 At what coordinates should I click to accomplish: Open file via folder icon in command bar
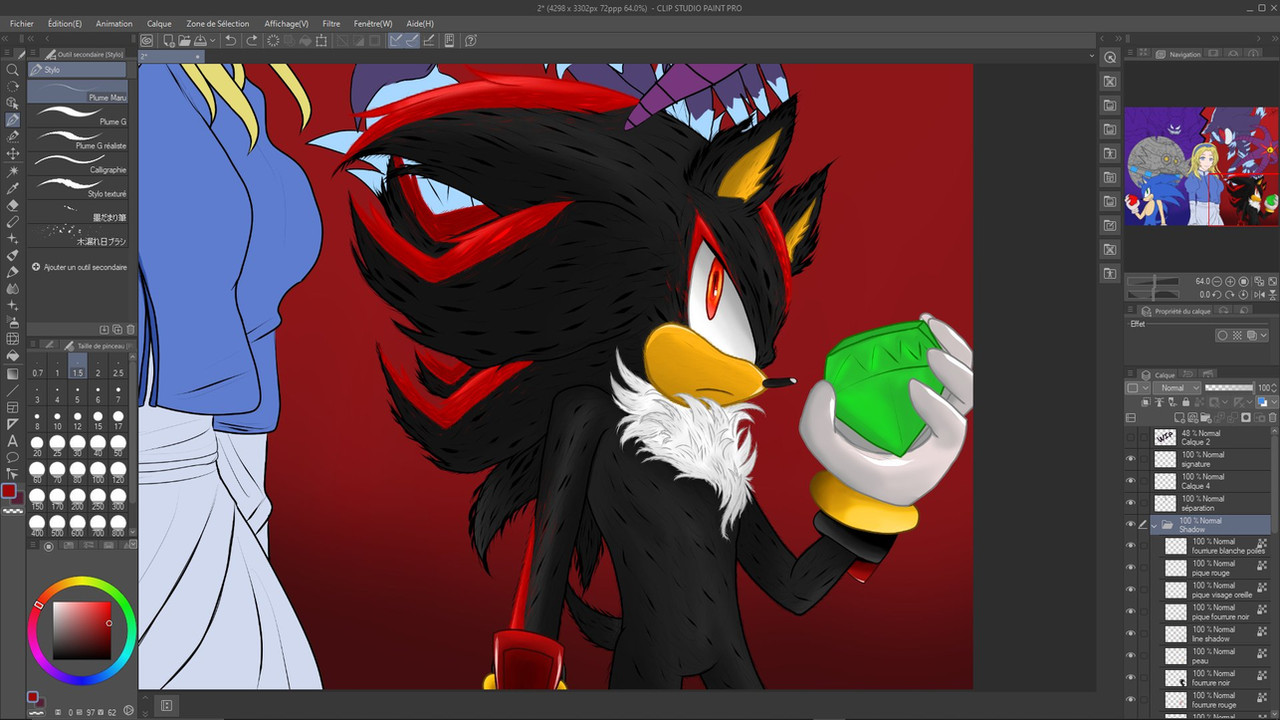point(185,40)
